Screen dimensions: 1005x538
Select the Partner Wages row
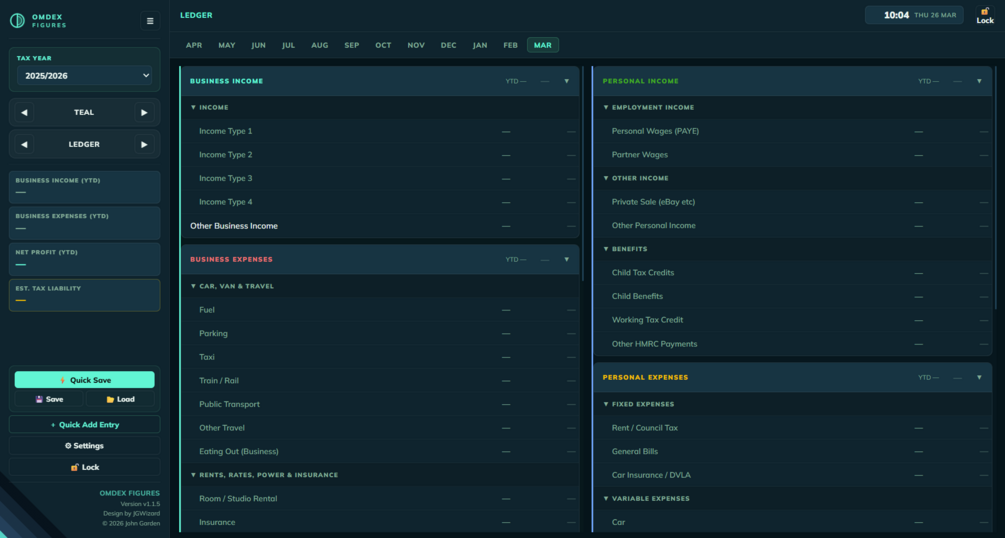(x=793, y=155)
